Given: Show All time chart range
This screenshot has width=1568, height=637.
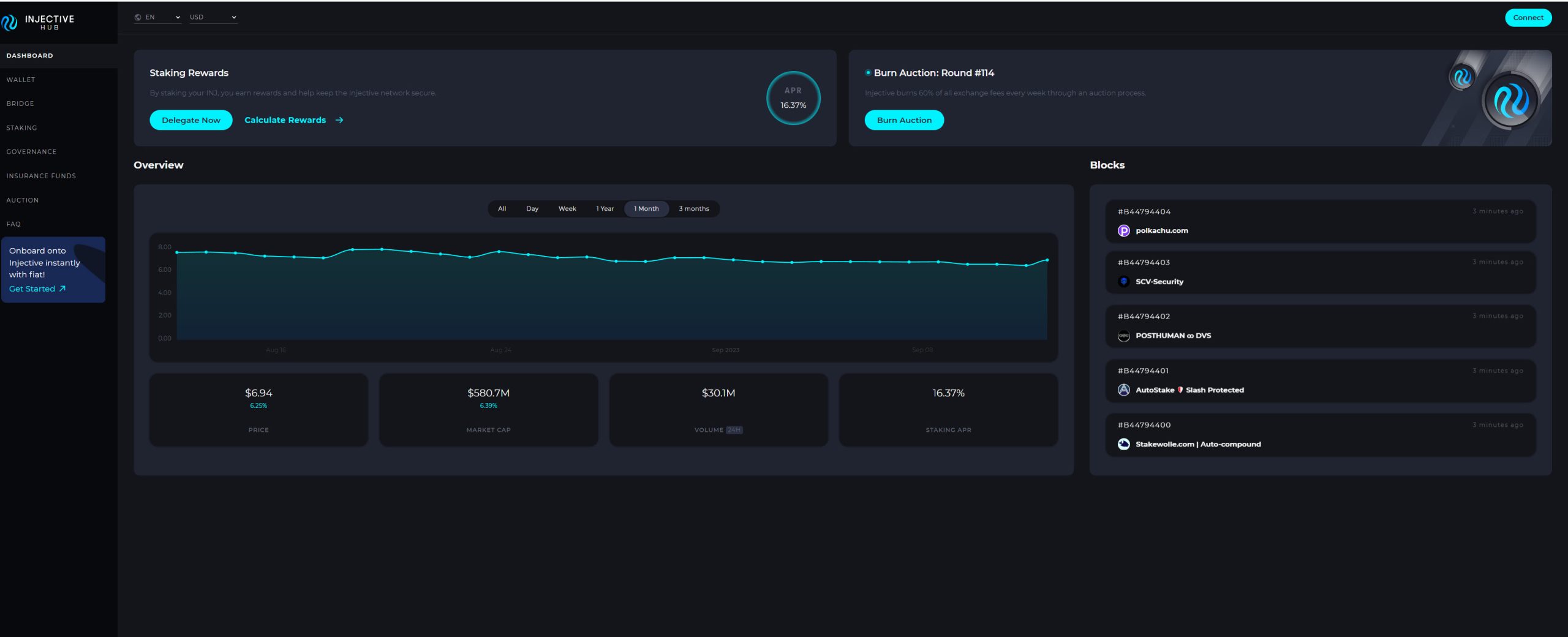Looking at the screenshot, I should point(502,209).
